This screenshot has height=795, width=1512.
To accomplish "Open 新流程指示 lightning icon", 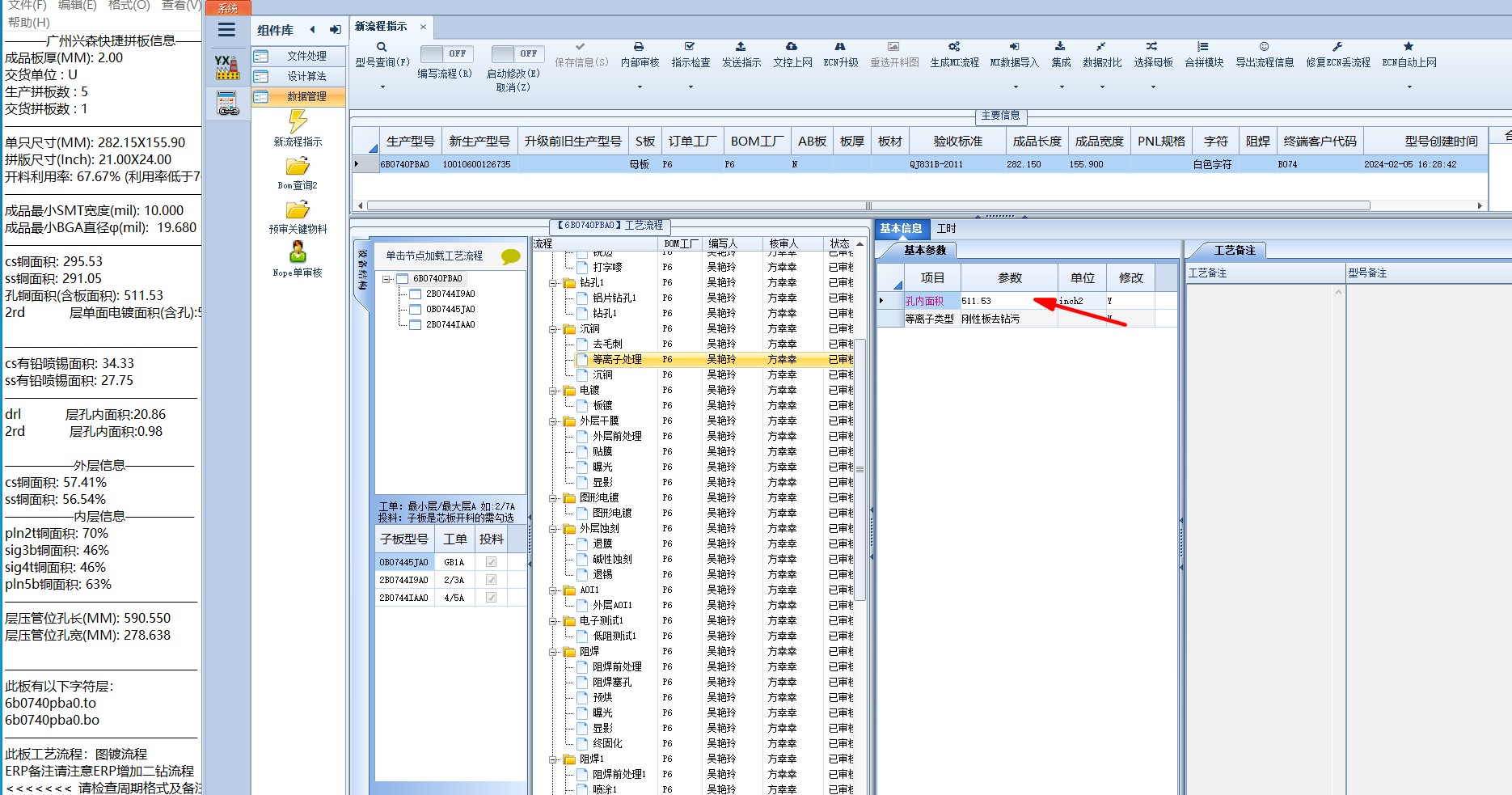I will [x=298, y=121].
